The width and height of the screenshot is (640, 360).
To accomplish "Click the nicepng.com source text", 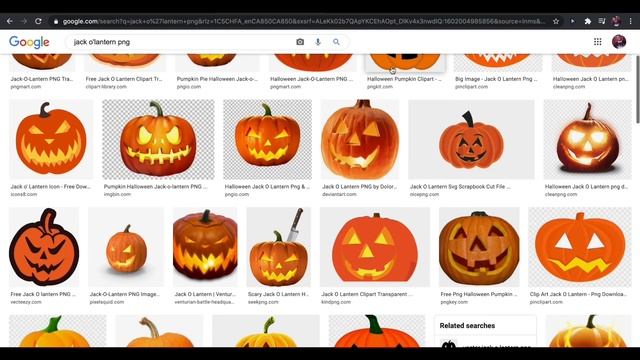I will coord(424,194).
